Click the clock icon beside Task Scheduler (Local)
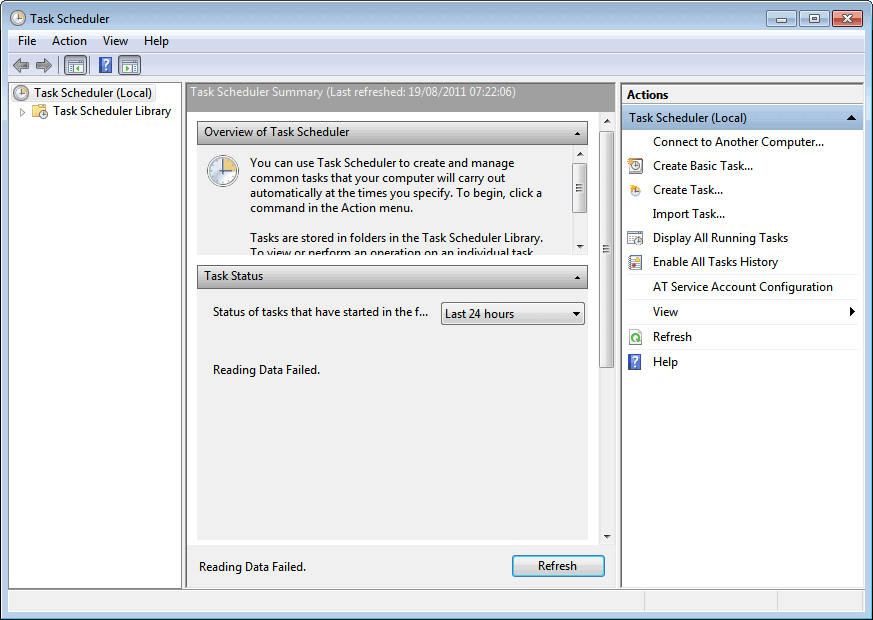Image resolution: width=873 pixels, height=620 pixels. click(x=21, y=93)
